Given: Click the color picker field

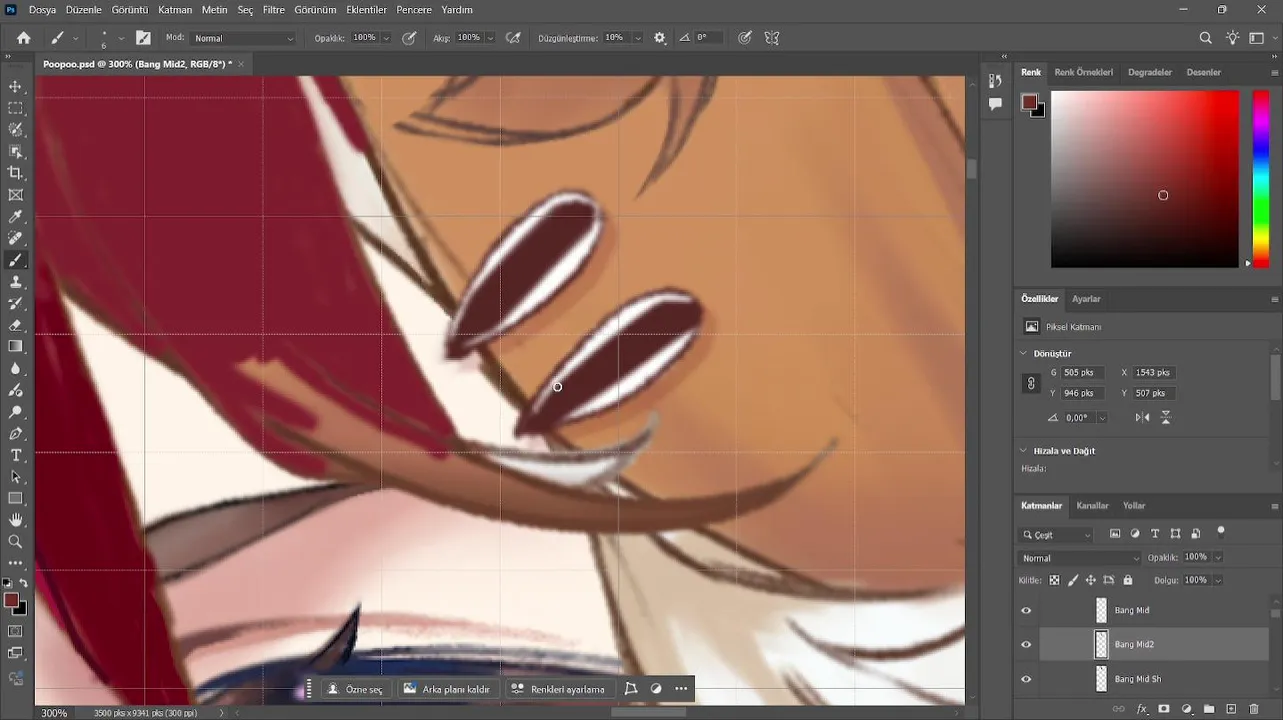Looking at the screenshot, I should (x=1144, y=179).
